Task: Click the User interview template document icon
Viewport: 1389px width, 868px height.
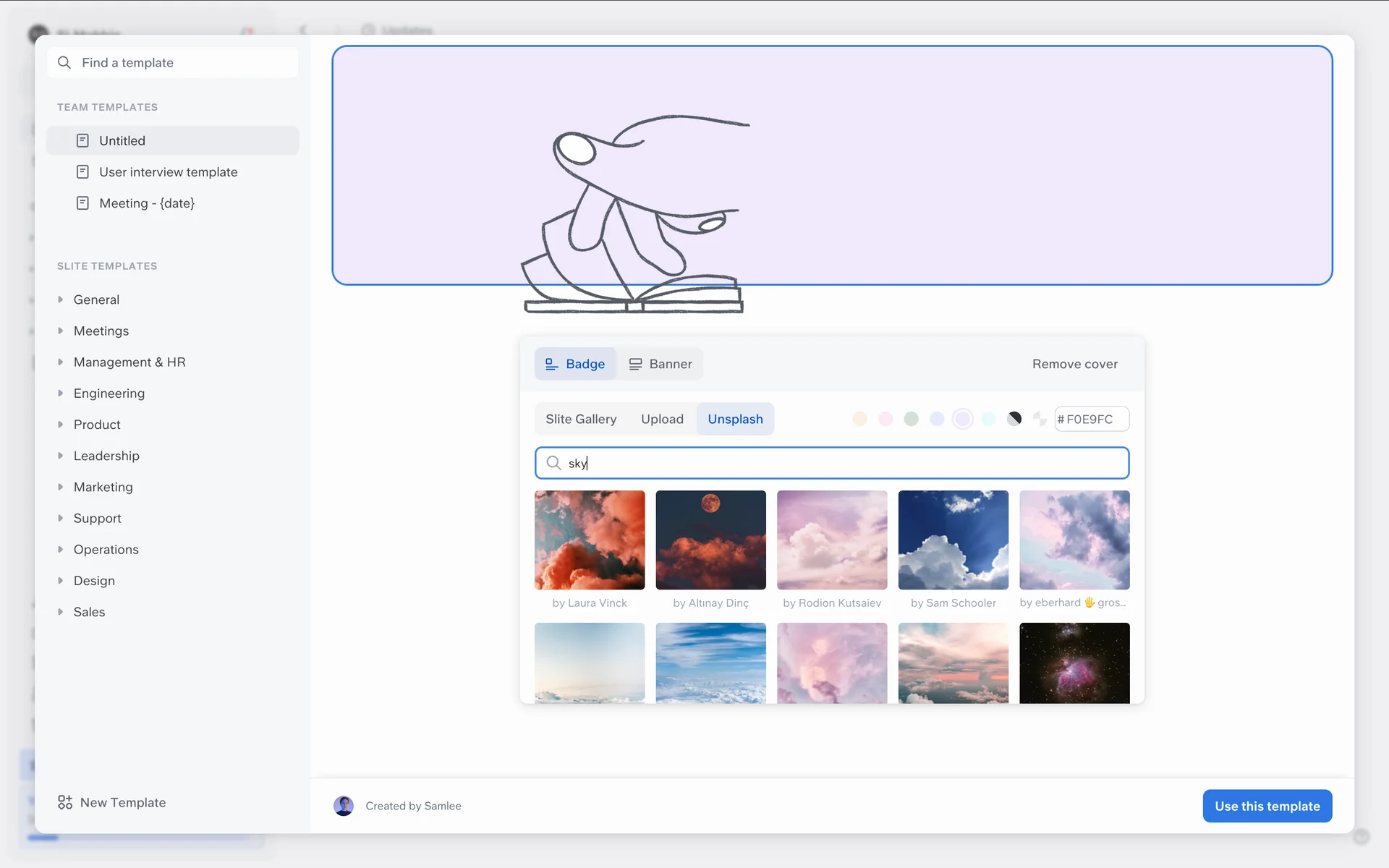Action: tap(82, 172)
